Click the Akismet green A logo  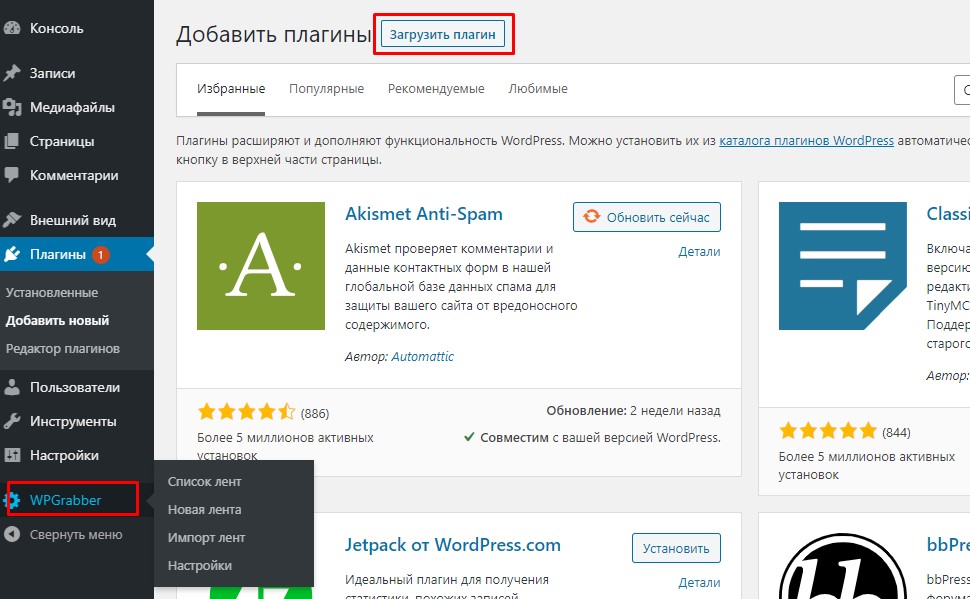260,265
